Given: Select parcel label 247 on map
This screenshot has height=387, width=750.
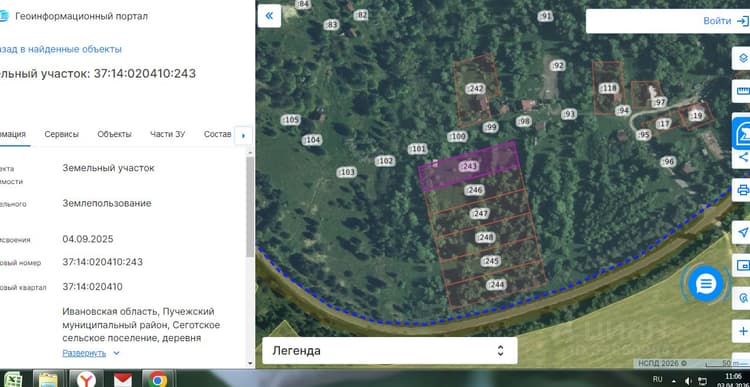Looking at the screenshot, I should (480, 213).
